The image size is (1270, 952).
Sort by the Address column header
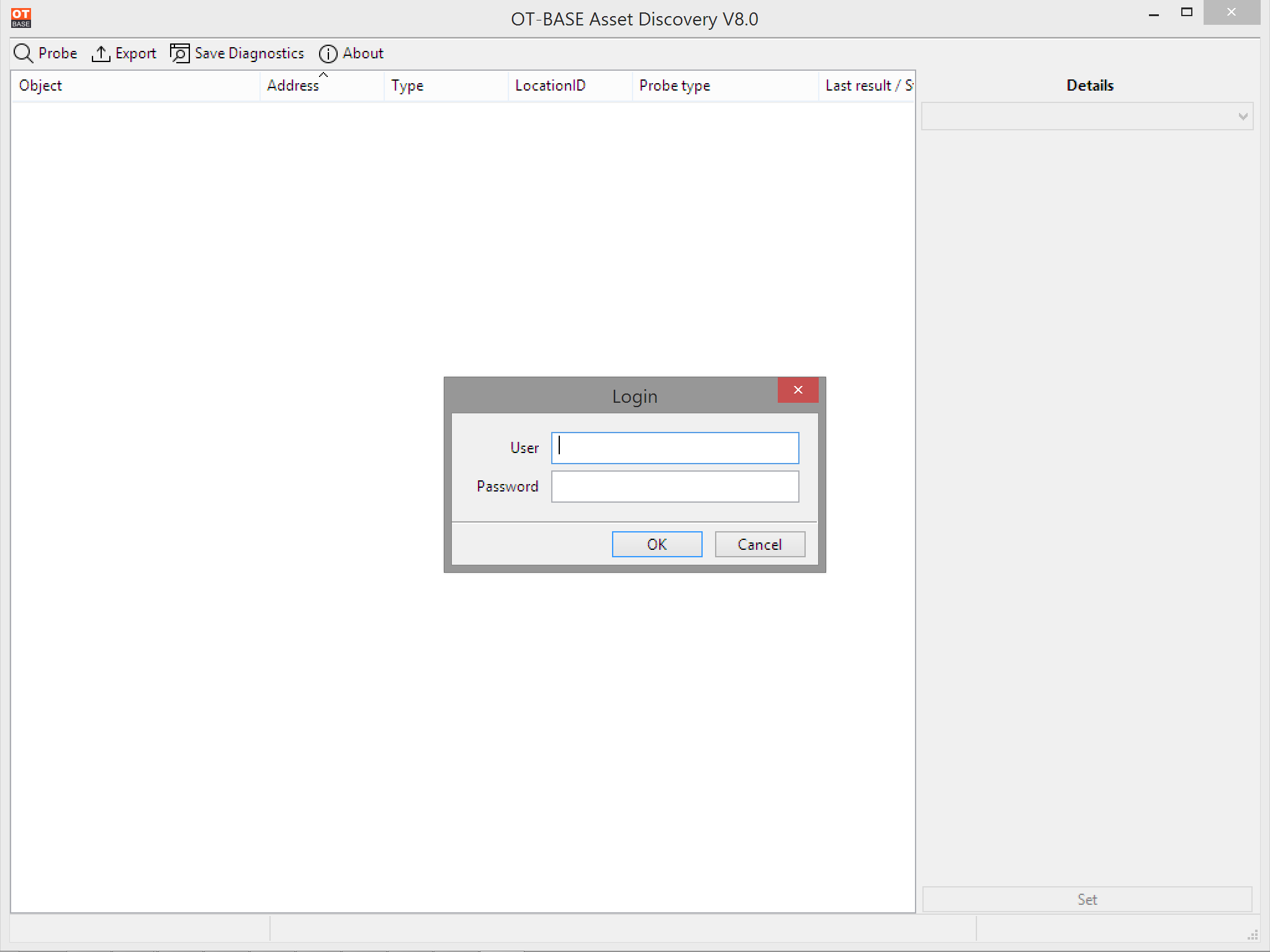(322, 86)
